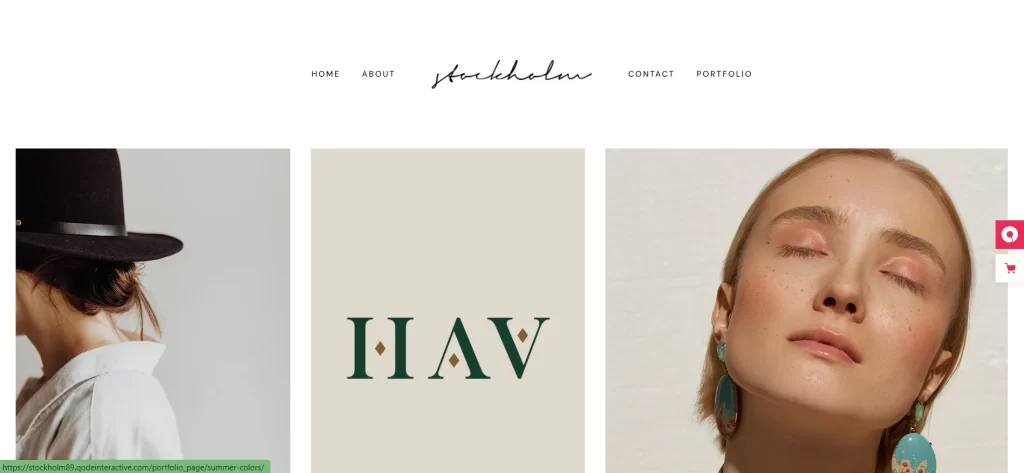Click the green letter H in HAV
The image size is (1024, 473).
(379, 348)
